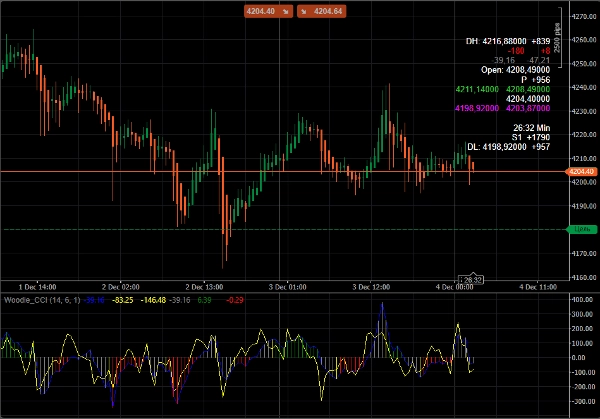This screenshot has height=419, width=600.
Task: Click the 4 Dec 11:00 time axis label
Action: click(x=537, y=285)
